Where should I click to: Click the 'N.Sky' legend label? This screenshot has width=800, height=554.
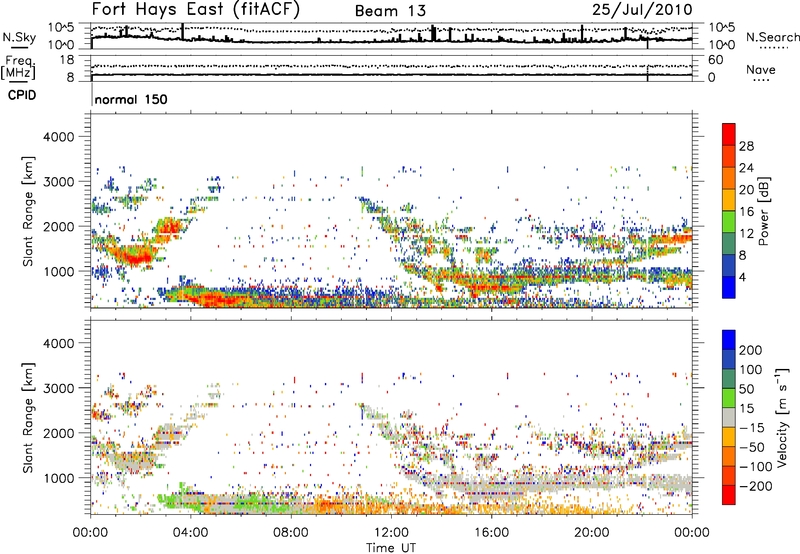(19, 37)
